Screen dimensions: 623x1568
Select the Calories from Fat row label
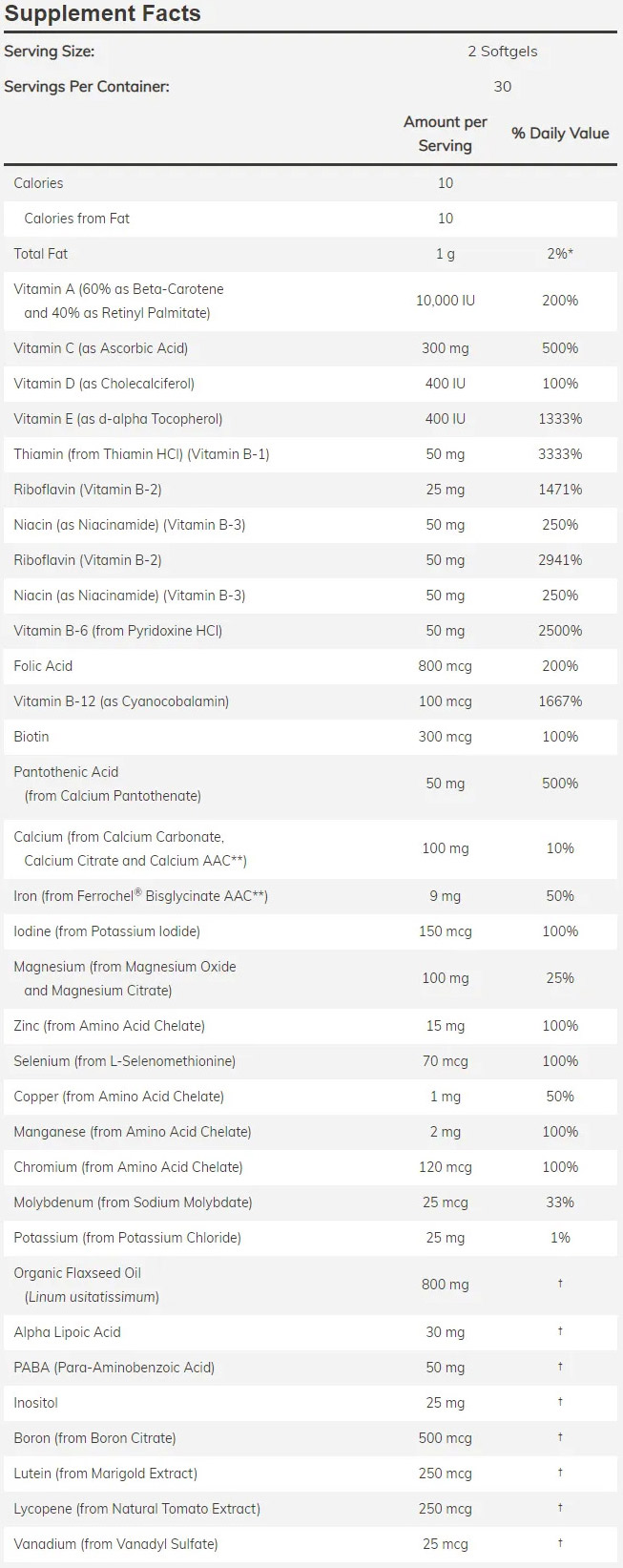[76, 219]
